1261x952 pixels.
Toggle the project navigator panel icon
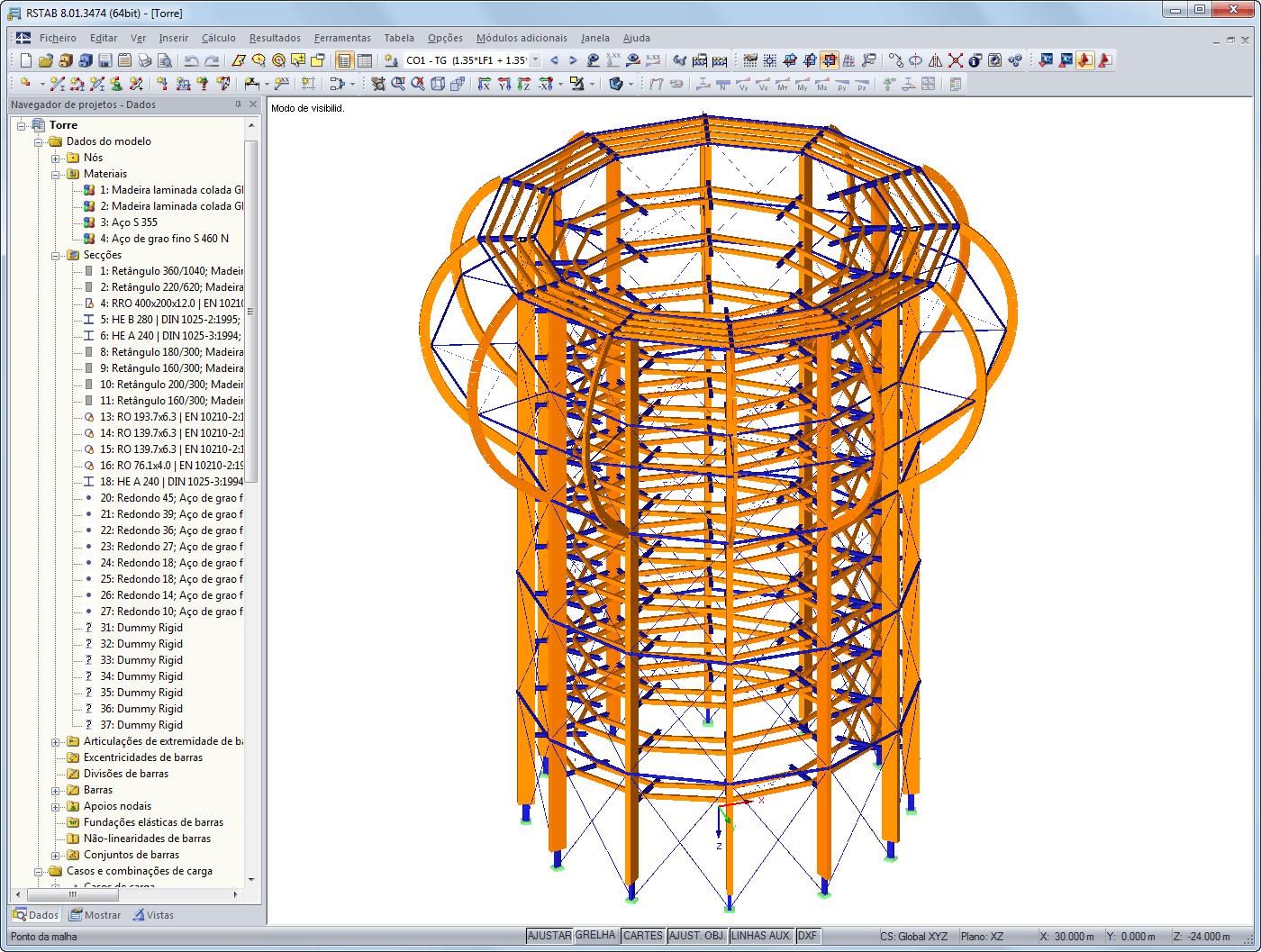[344, 60]
